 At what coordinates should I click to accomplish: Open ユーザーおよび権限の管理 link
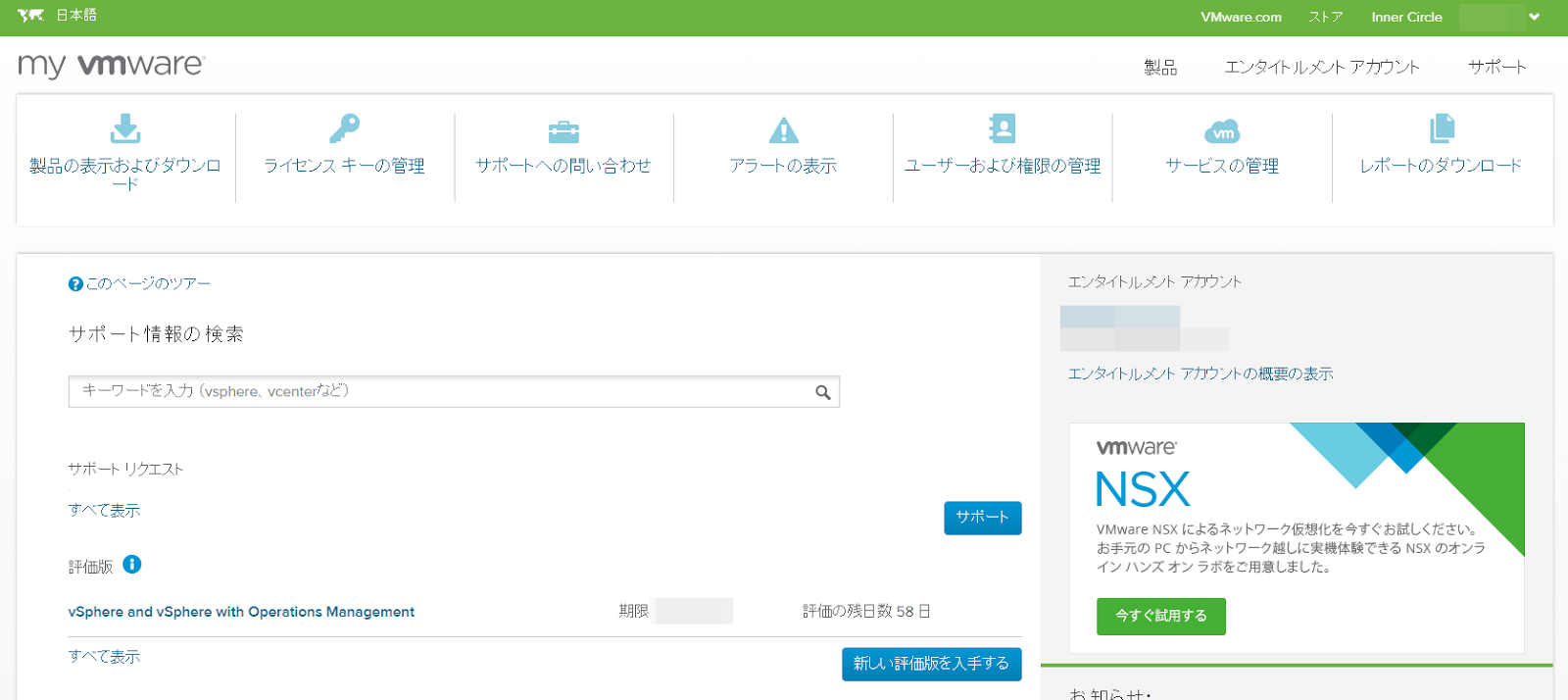coord(1003,166)
